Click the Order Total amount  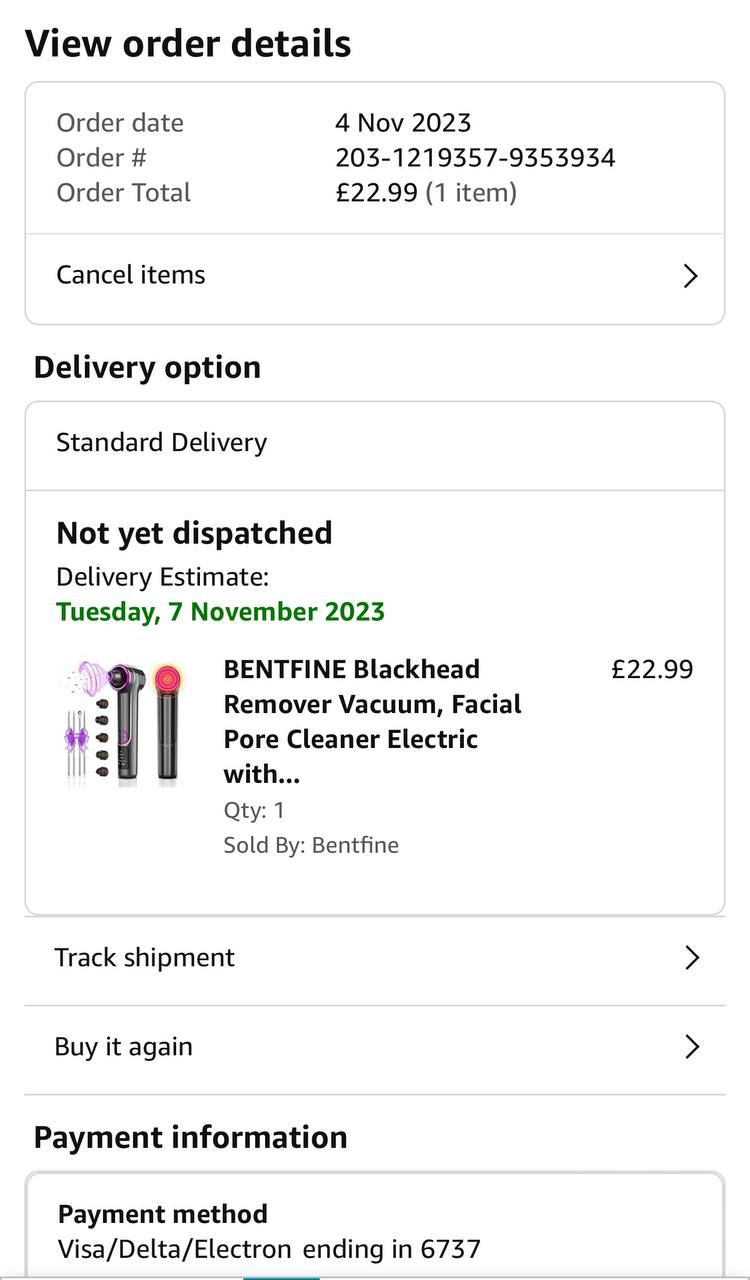point(376,193)
